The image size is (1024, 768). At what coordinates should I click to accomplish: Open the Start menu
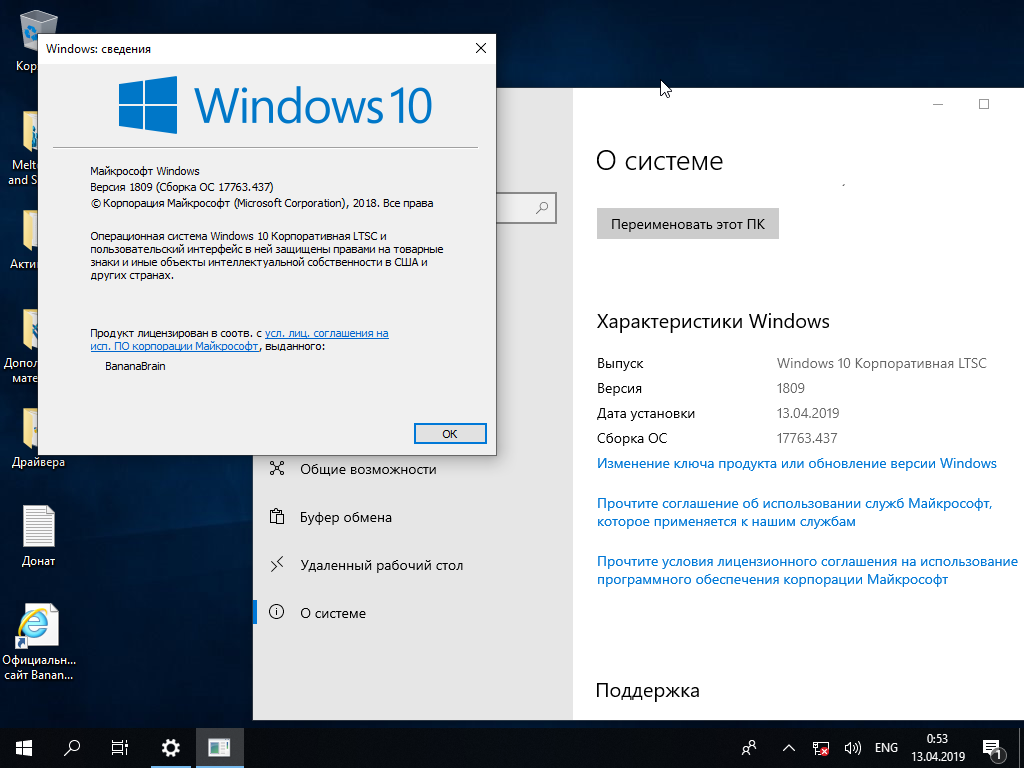click(x=24, y=748)
